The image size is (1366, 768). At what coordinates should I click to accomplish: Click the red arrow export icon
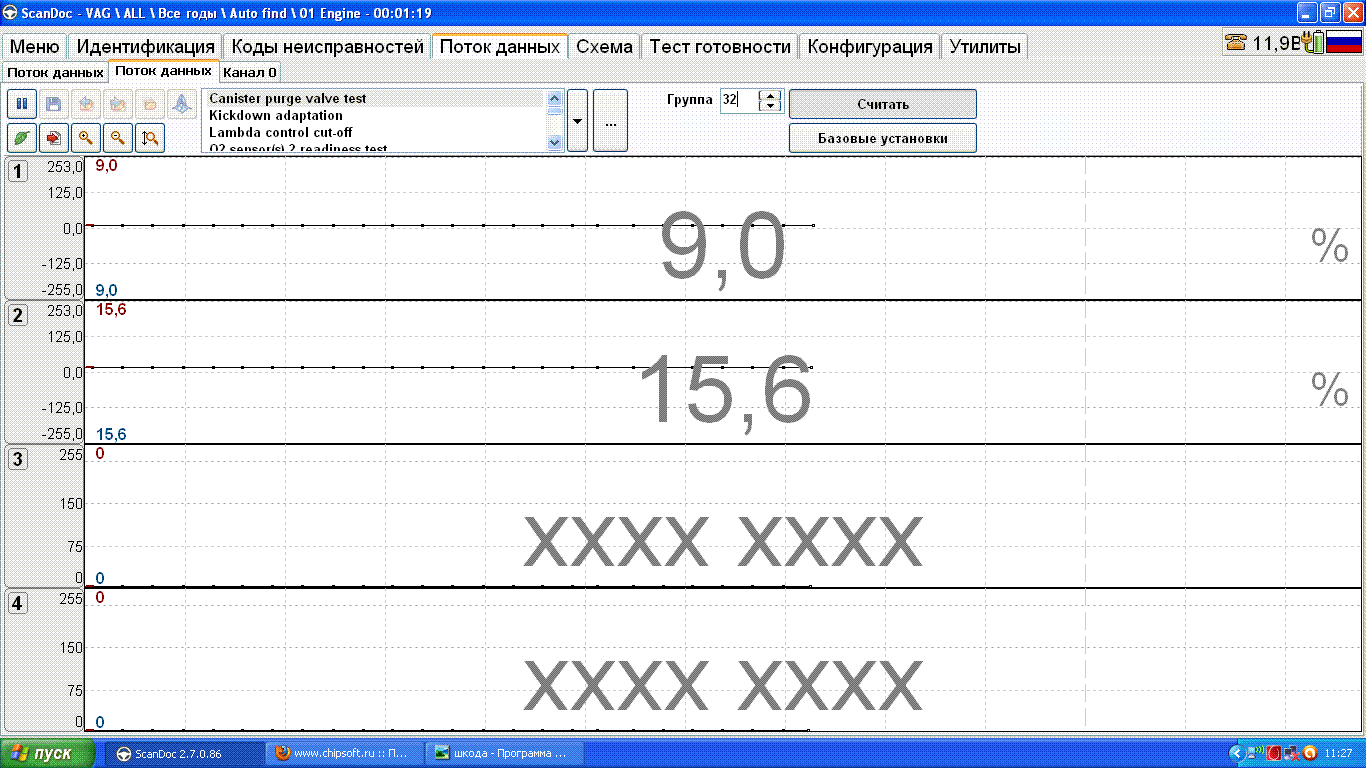coord(54,138)
